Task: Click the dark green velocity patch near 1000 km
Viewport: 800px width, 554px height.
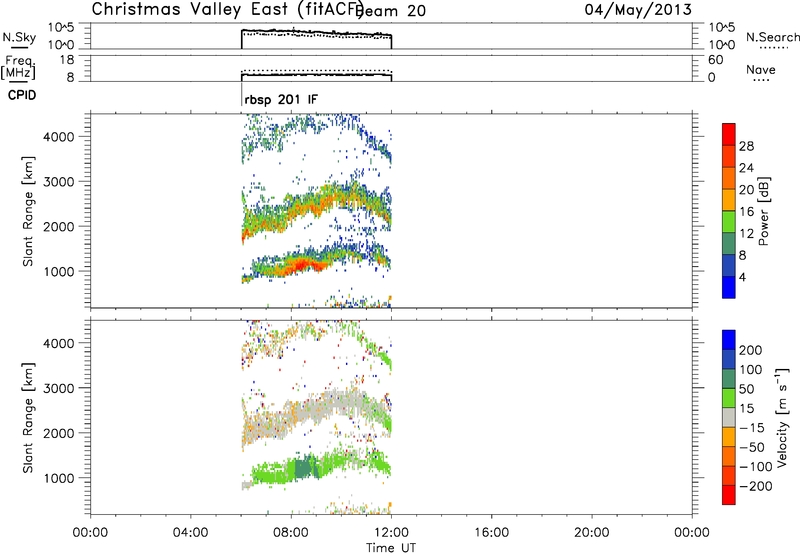Action: tap(304, 467)
